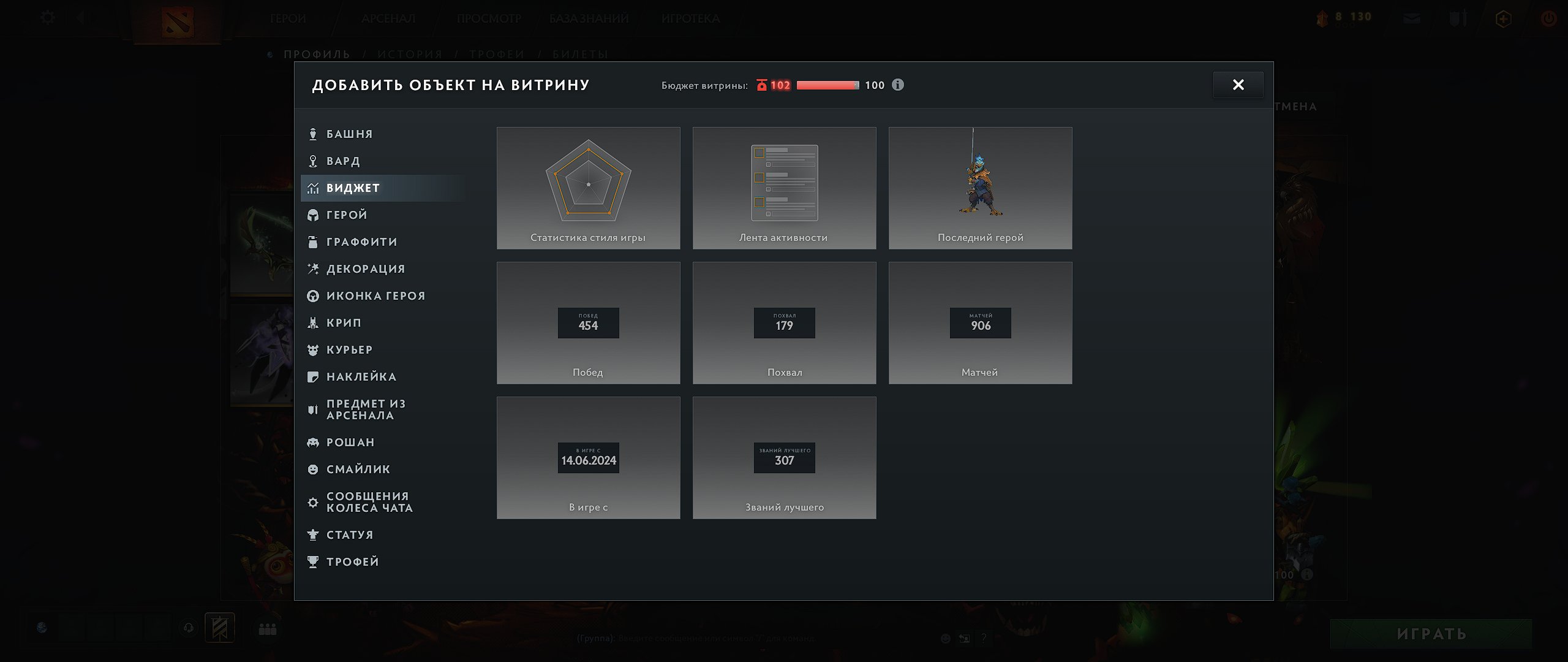Click the red budget weight icon

tap(761, 85)
